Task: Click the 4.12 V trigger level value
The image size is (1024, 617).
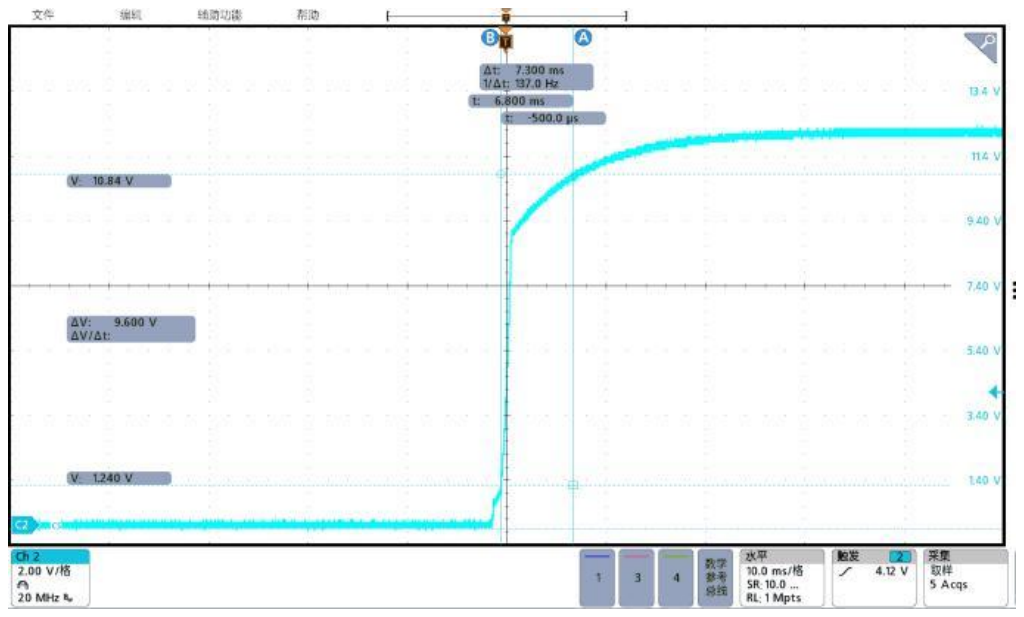Action: (891, 571)
